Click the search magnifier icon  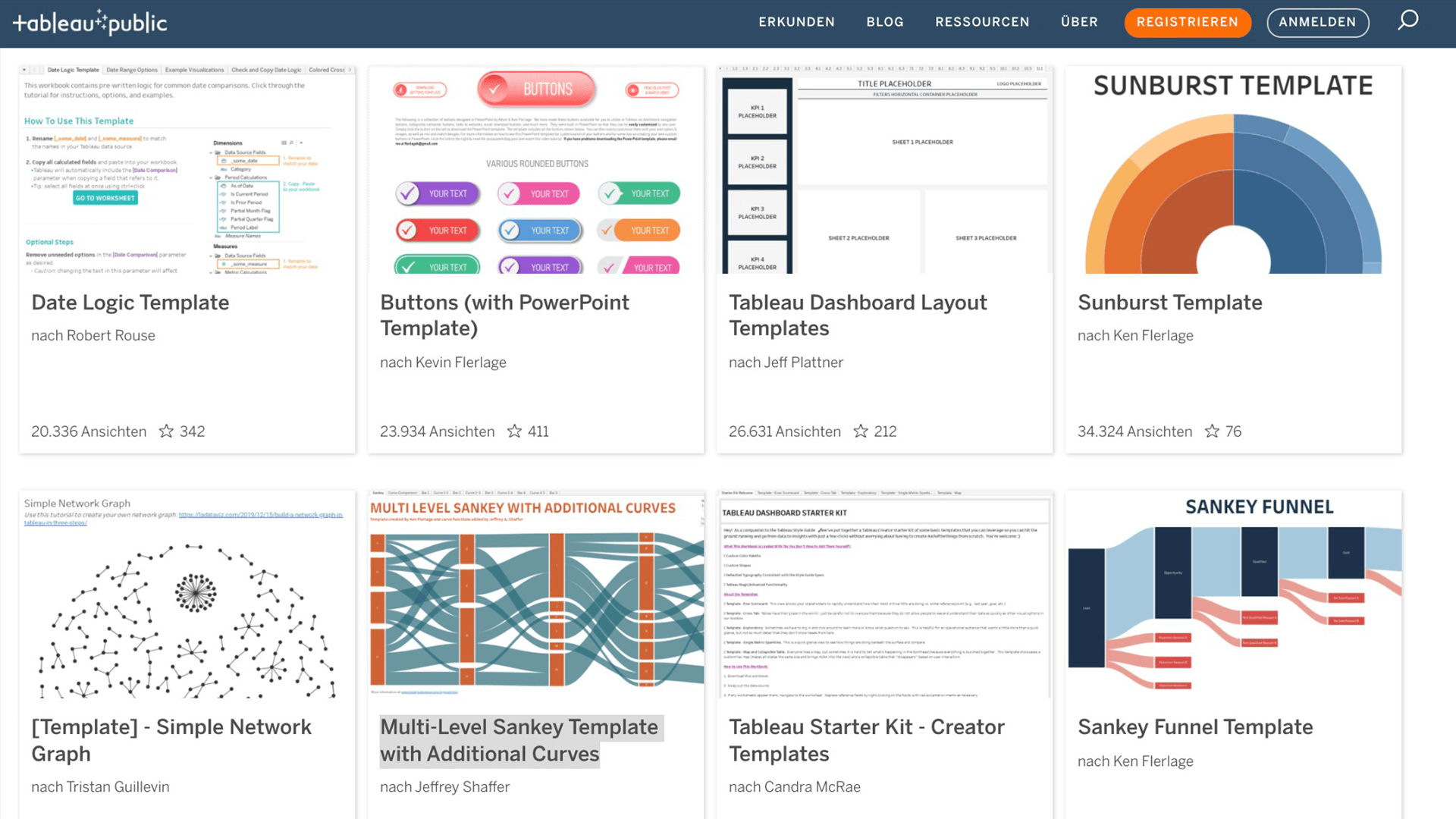pyautogui.click(x=1407, y=20)
